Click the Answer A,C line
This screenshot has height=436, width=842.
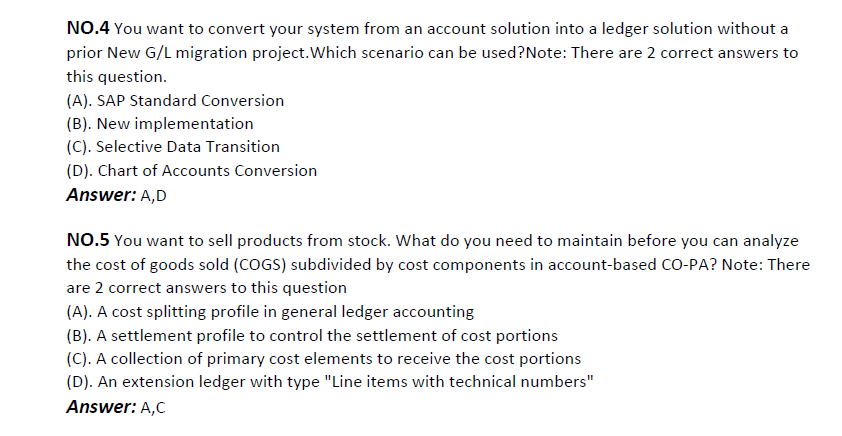click(x=117, y=407)
